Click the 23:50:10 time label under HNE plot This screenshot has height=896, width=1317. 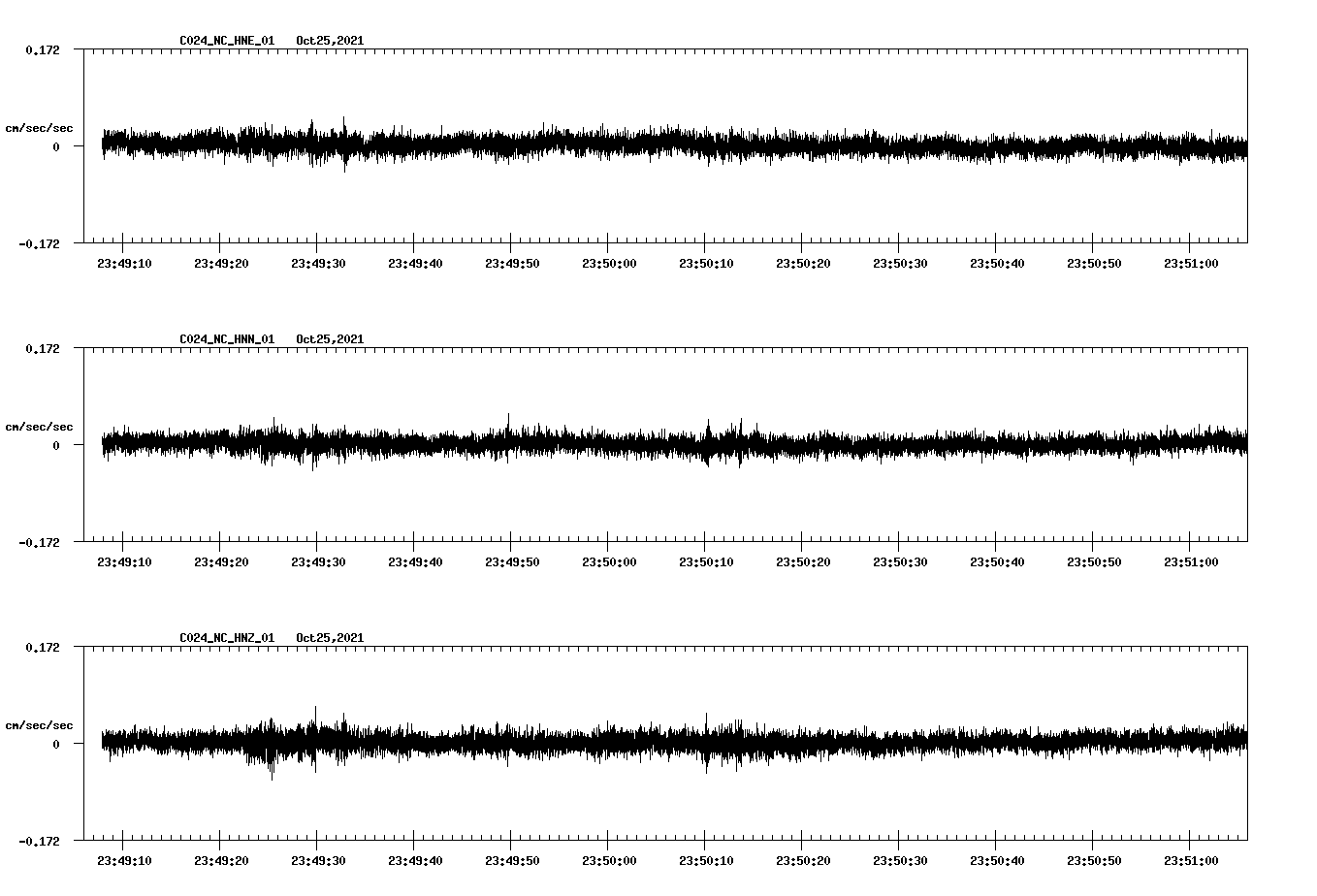click(x=705, y=263)
